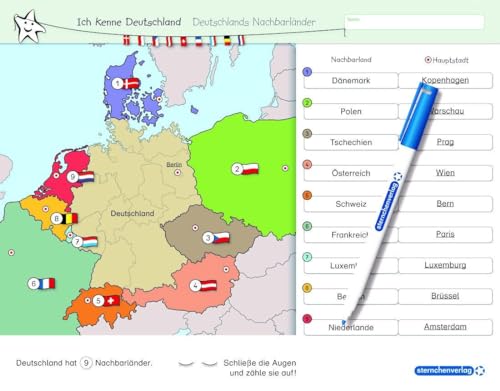Viewport: 500px width, 391px height.
Task: Click the Dutch flag on the map
Action: [86, 177]
